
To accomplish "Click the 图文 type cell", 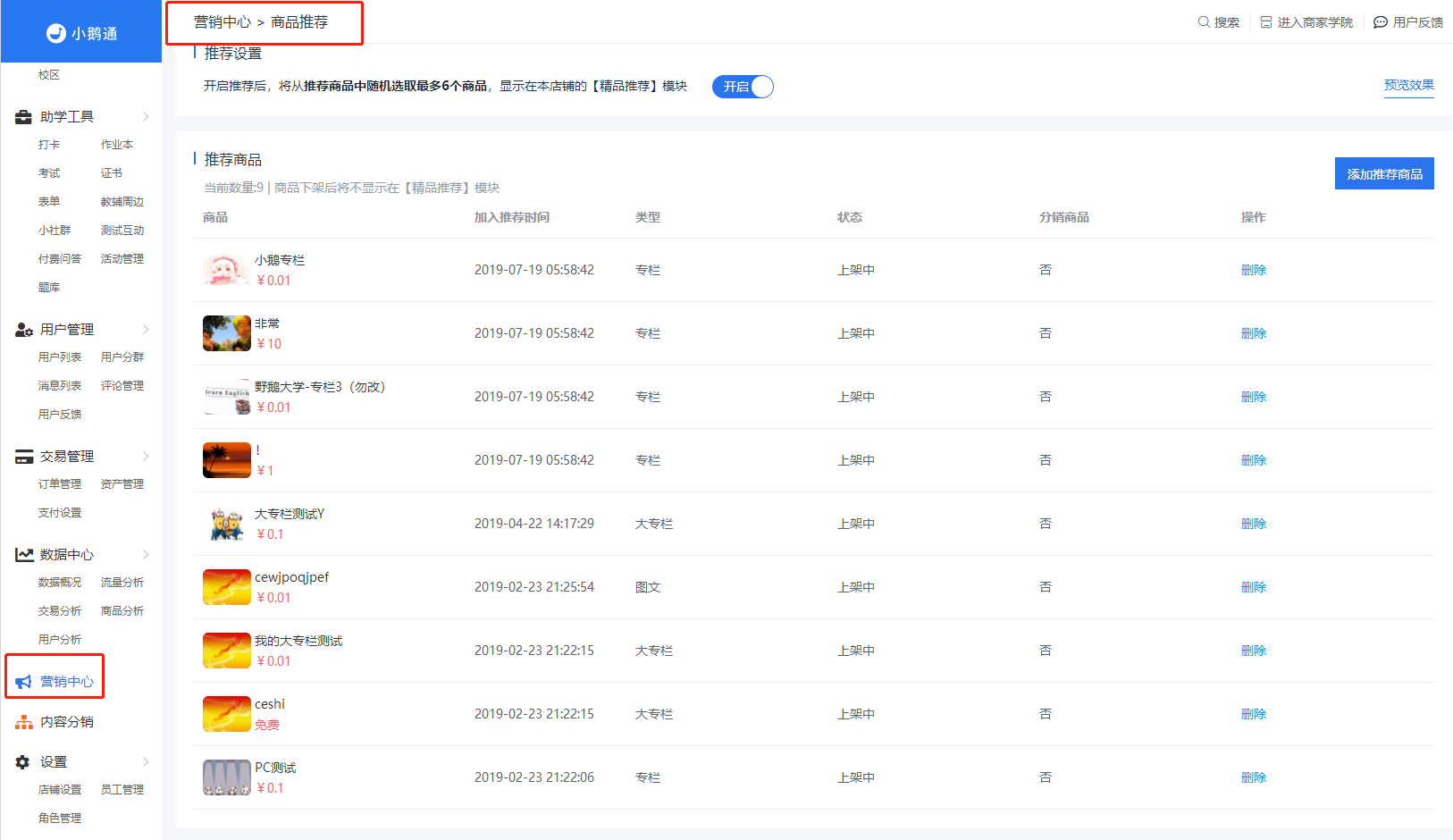I will click(648, 587).
